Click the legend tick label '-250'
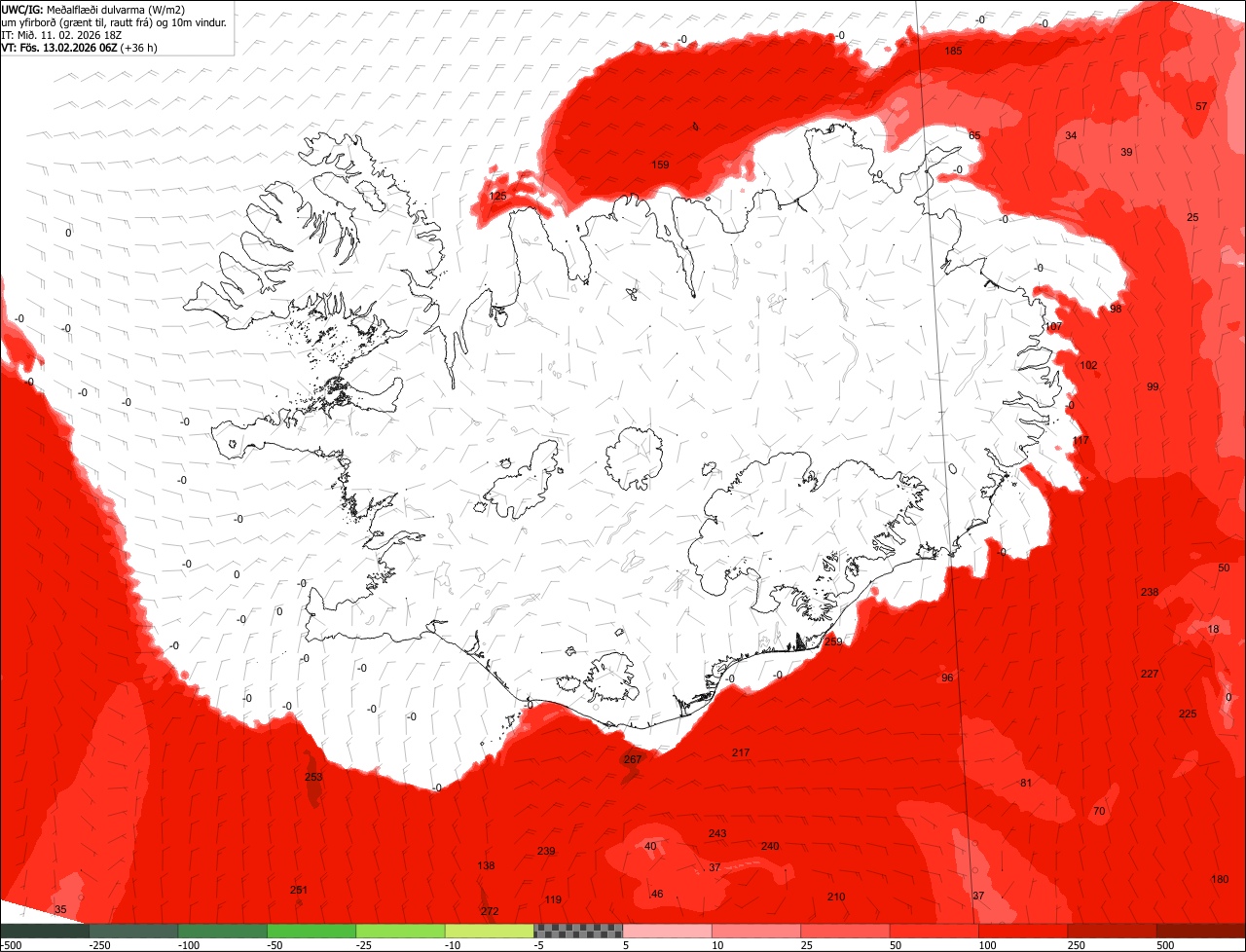Viewport: 1246px width, 952px height. (x=98, y=945)
